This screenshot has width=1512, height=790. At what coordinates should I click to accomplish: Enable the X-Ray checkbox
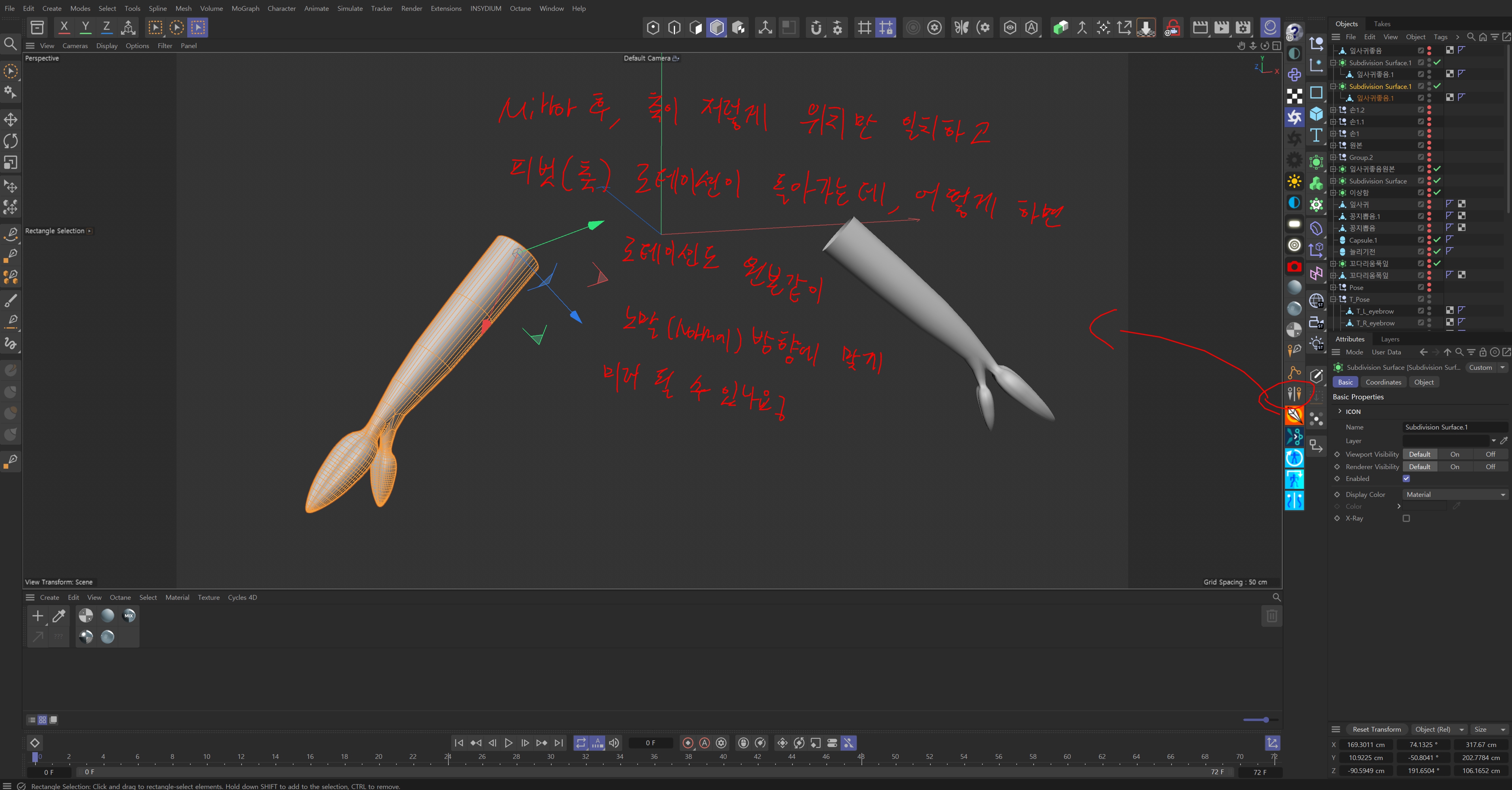tap(1406, 519)
